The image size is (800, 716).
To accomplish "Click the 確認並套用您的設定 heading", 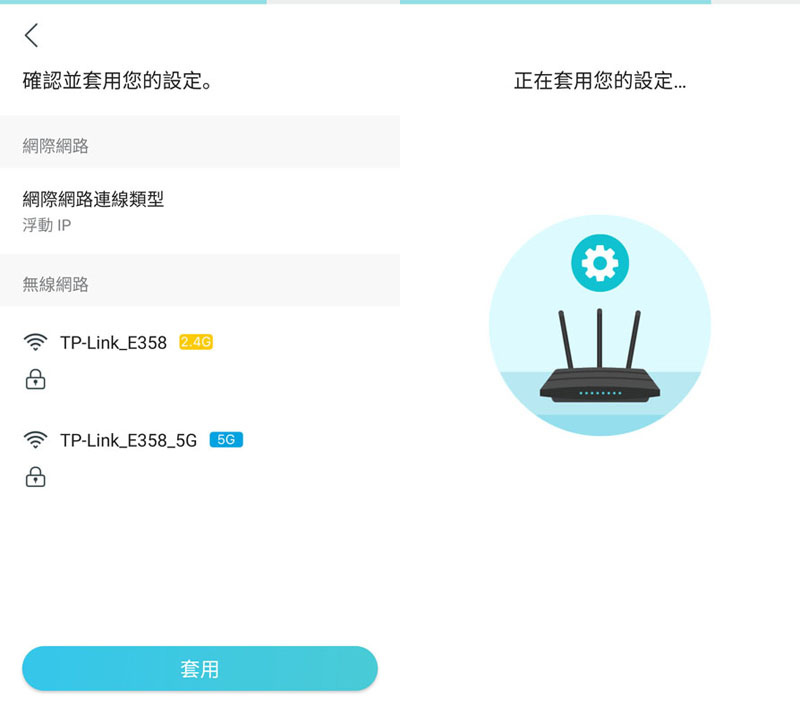I will (118, 81).
